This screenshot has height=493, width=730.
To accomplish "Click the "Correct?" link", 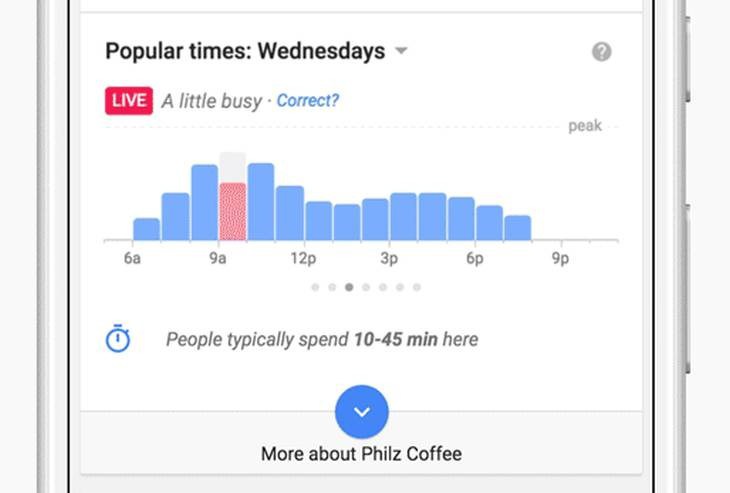I will pyautogui.click(x=308, y=101).
